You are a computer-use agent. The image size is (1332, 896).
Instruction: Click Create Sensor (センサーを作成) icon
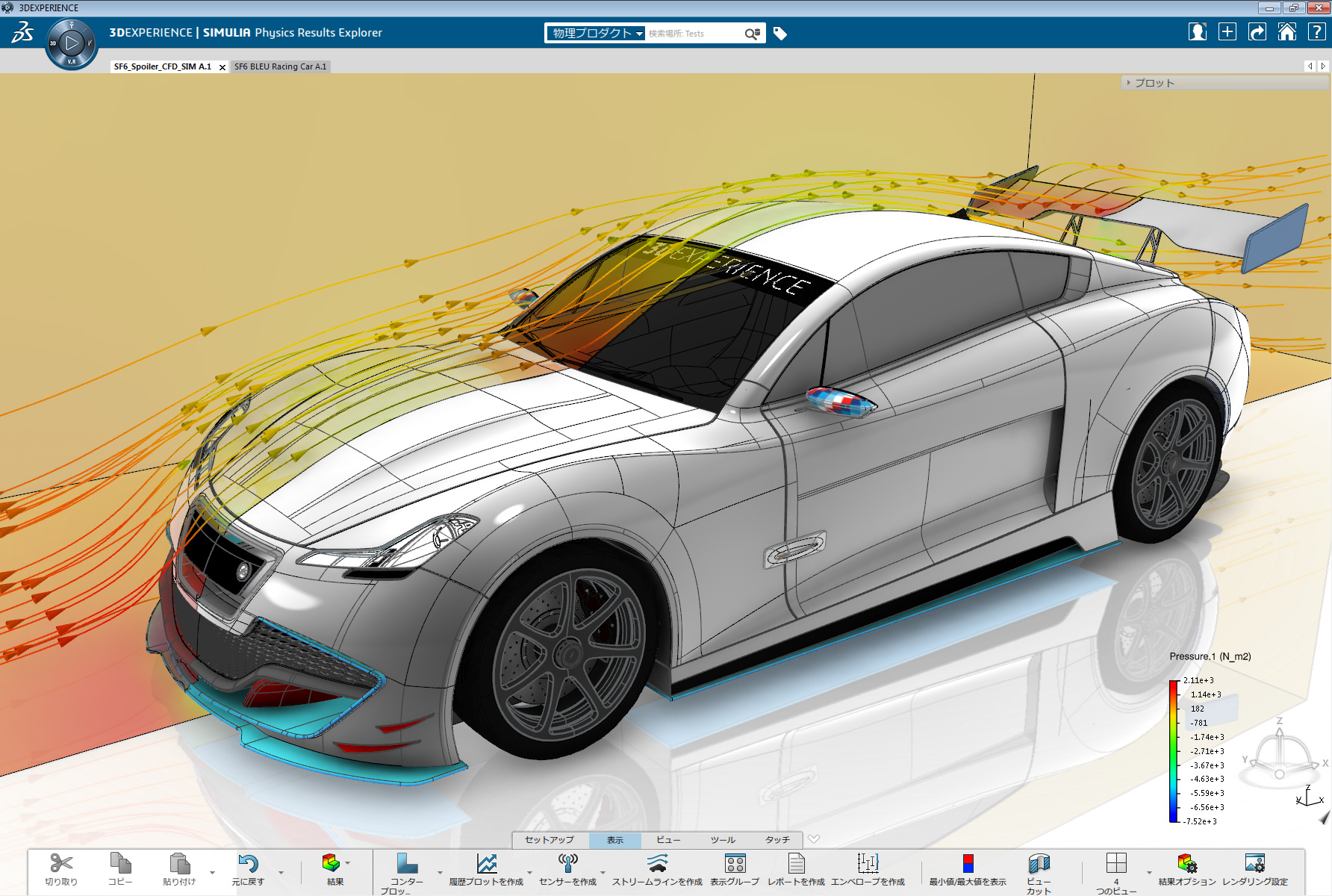[x=568, y=863]
